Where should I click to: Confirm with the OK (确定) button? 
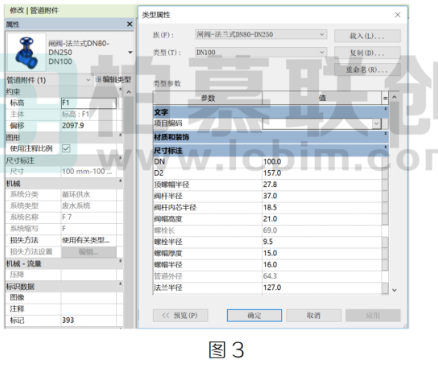pyautogui.click(x=254, y=315)
